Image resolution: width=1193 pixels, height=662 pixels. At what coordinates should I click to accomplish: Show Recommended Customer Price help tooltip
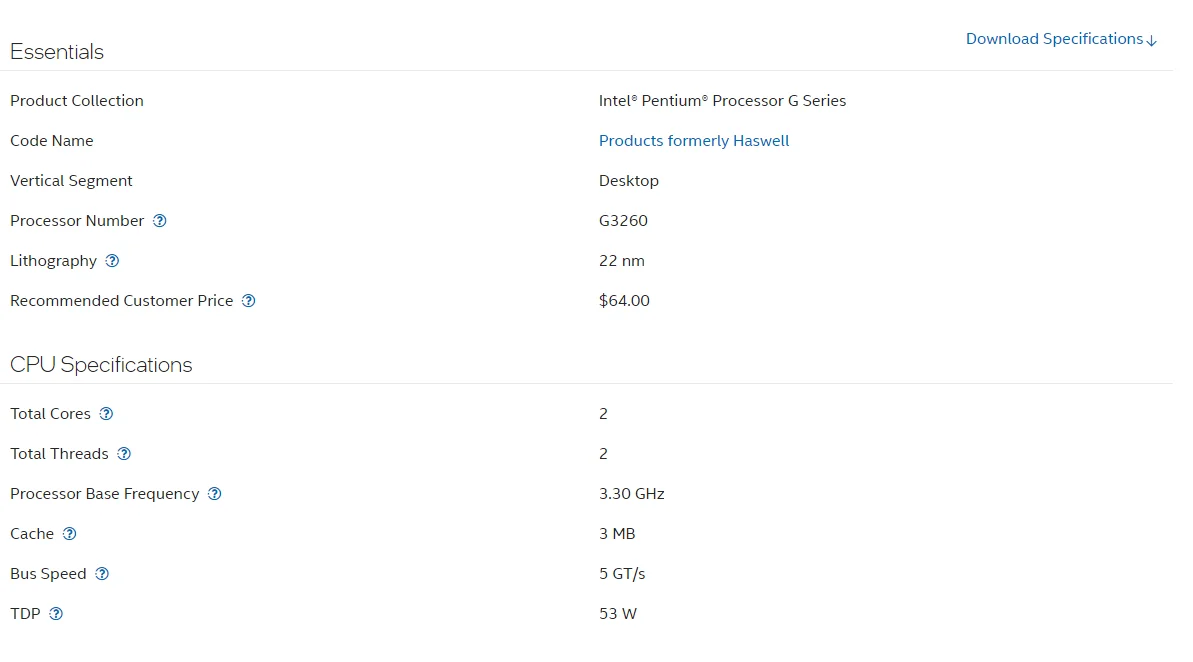[249, 301]
